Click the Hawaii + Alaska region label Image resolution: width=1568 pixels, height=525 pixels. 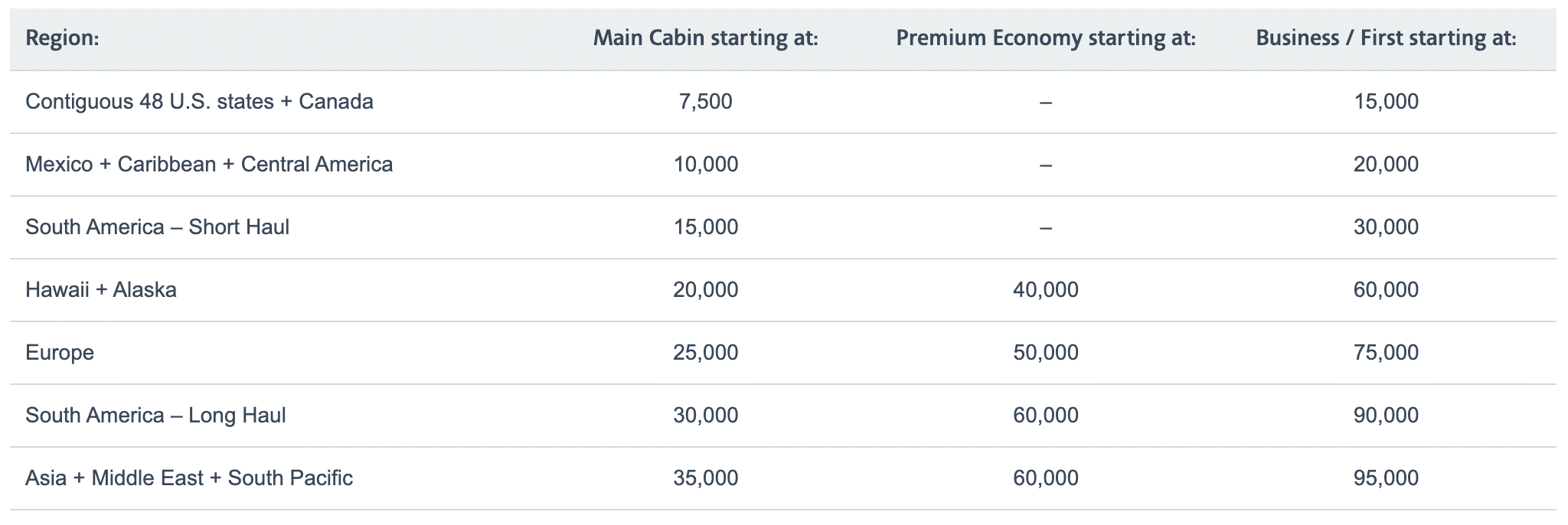pyautogui.click(x=101, y=290)
